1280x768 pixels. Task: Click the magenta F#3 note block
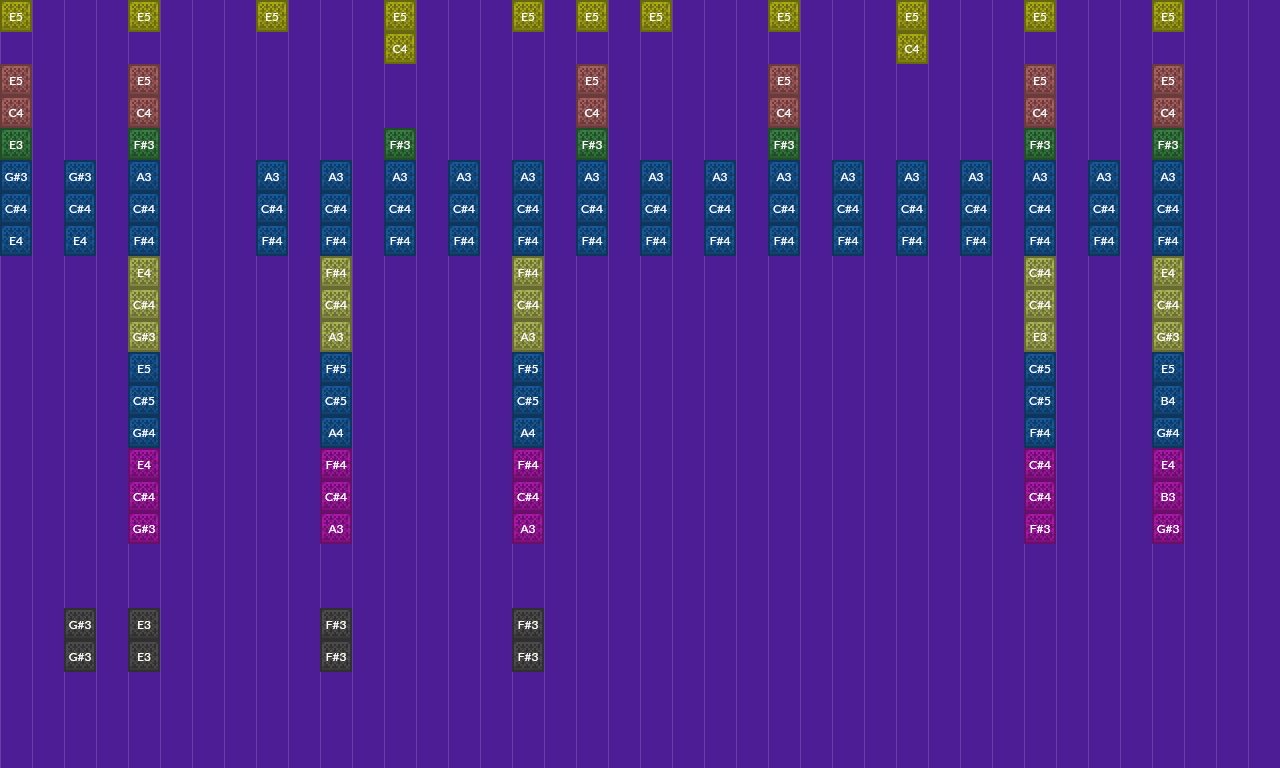[x=1040, y=529]
